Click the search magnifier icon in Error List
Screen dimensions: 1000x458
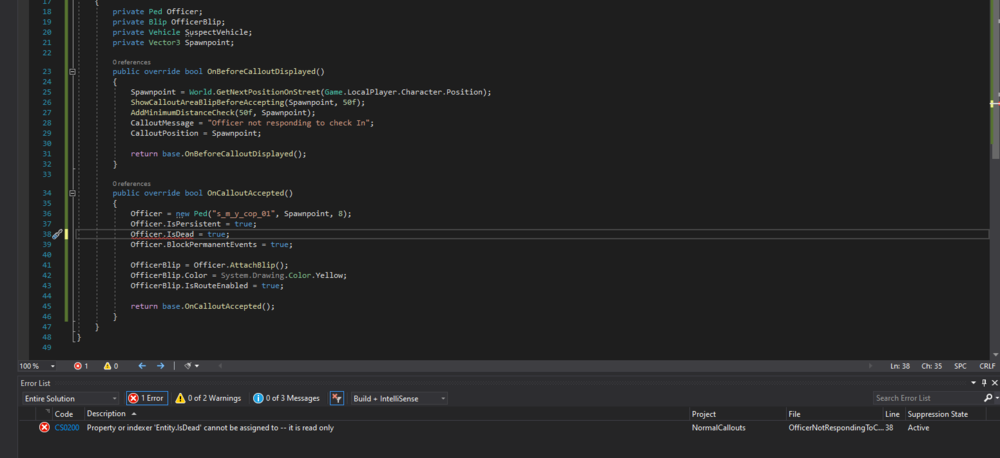(987, 398)
